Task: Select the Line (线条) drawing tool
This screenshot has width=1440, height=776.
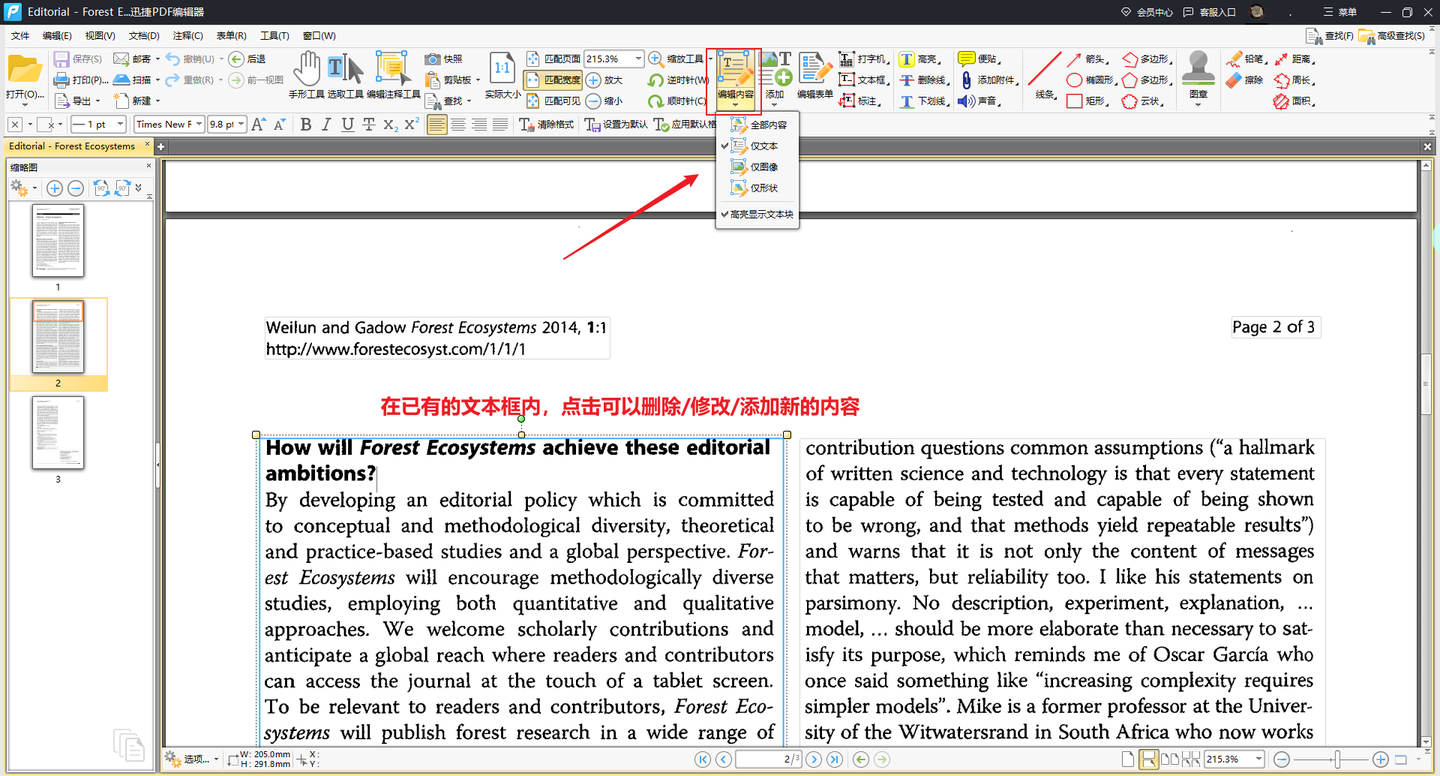Action: click(1045, 76)
